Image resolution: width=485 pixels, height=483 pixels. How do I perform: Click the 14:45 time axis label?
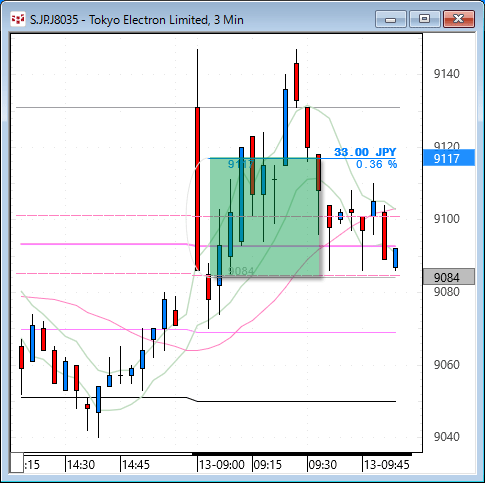(136, 464)
